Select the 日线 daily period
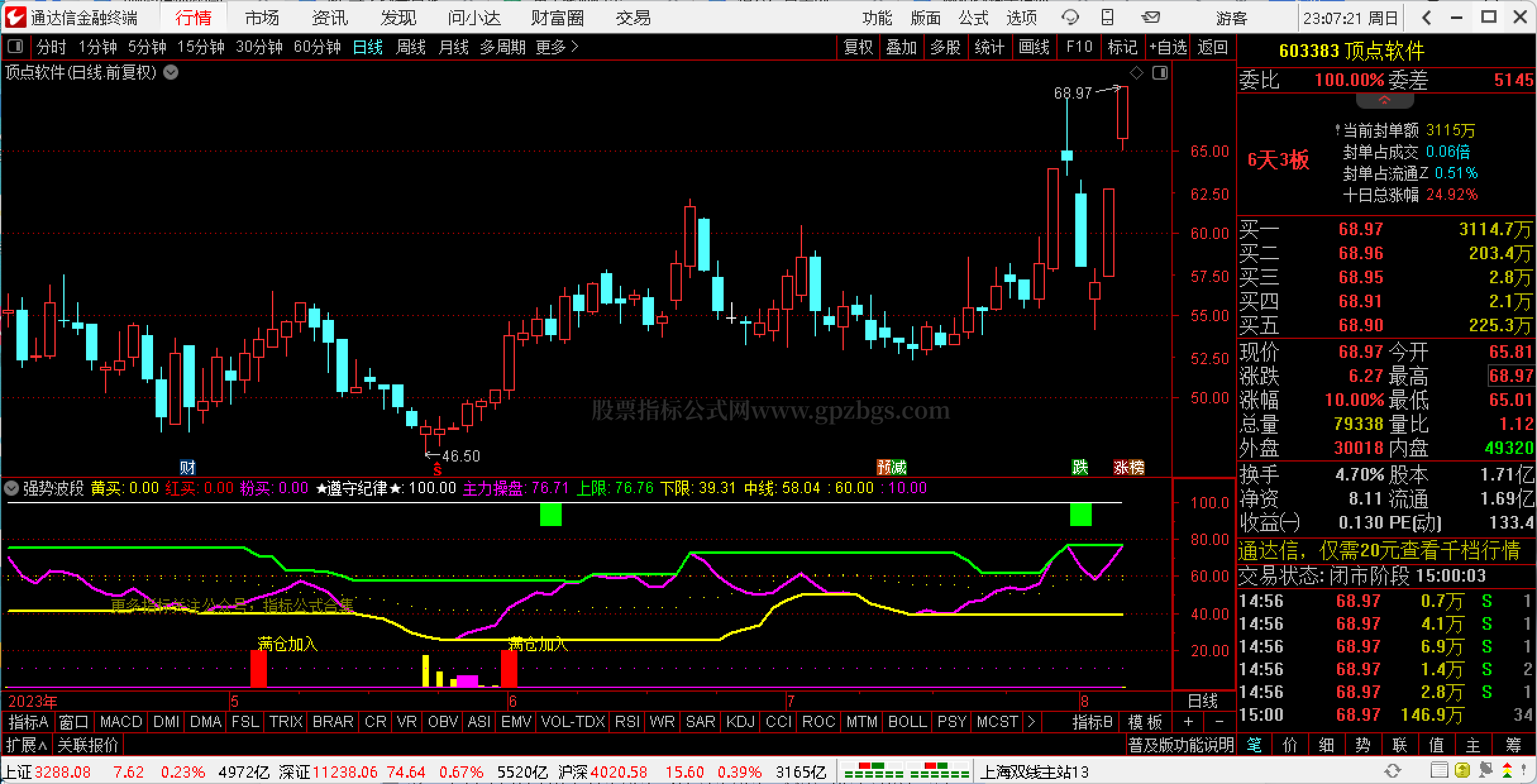Image resolution: width=1537 pixels, height=784 pixels. coord(368,47)
